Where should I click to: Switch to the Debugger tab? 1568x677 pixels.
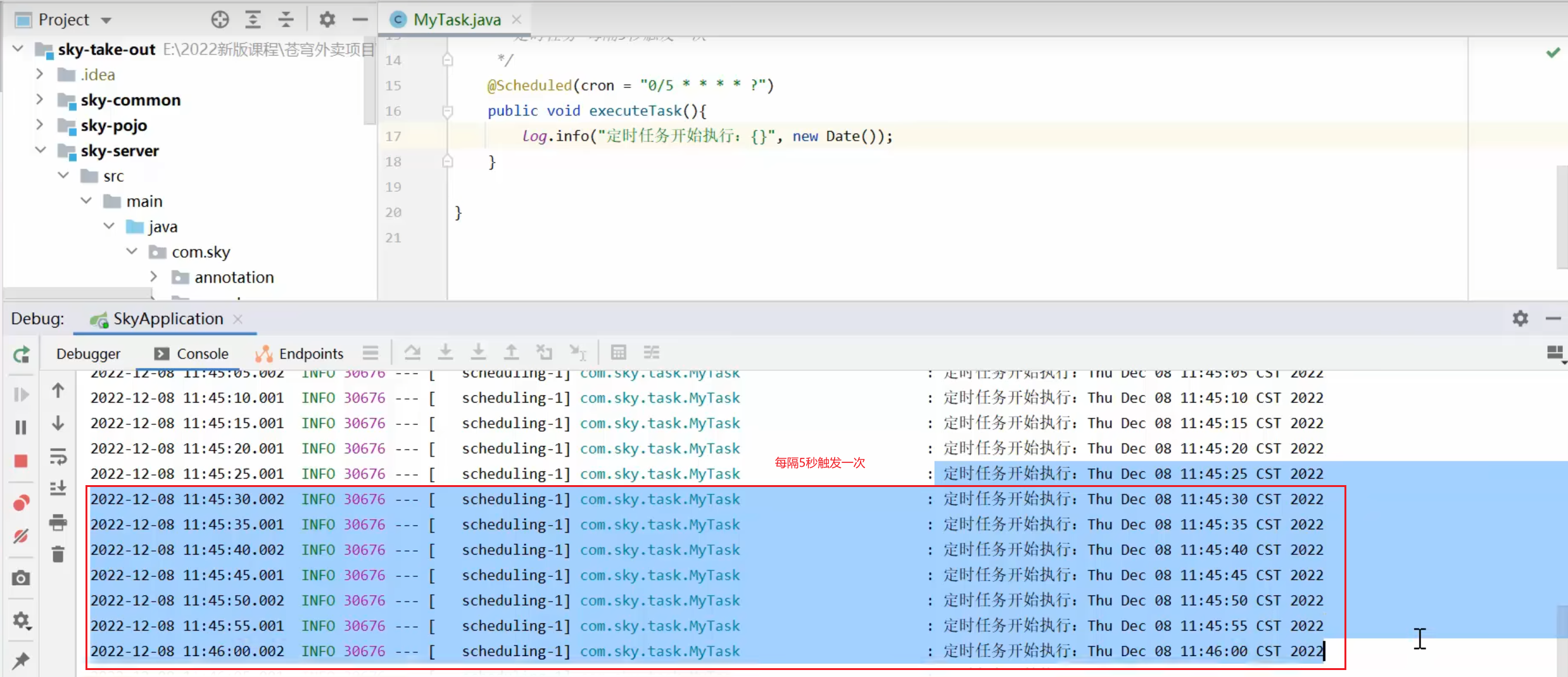88,354
